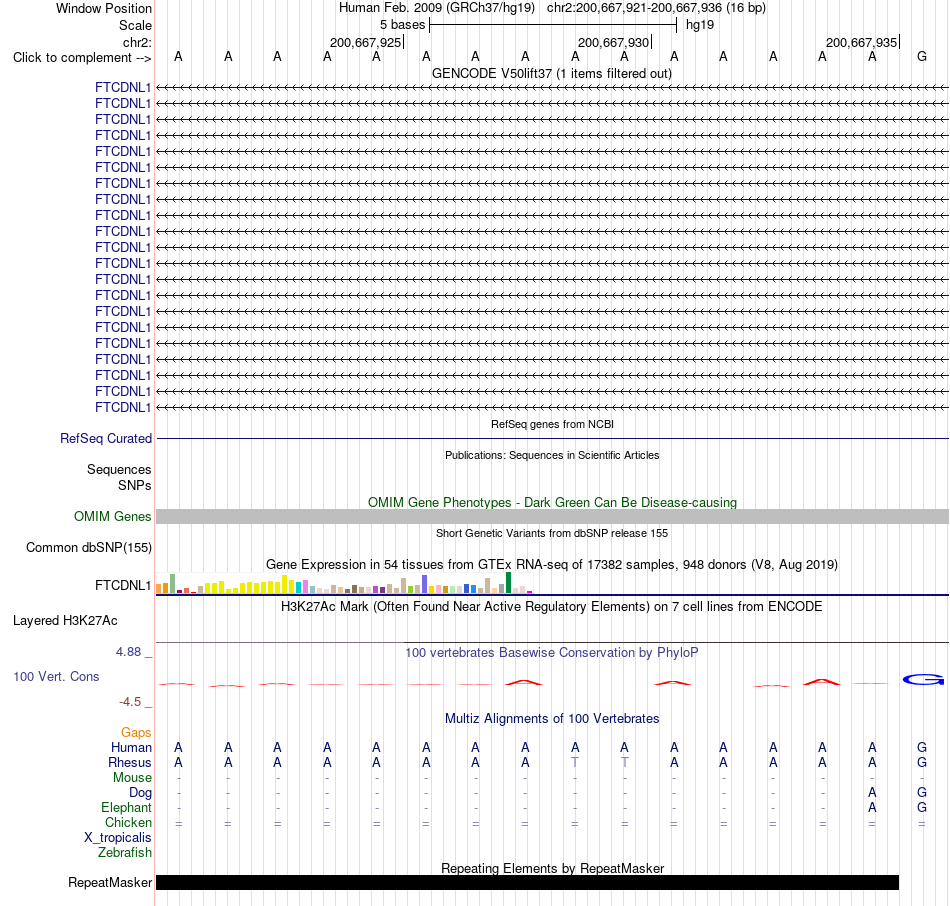The width and height of the screenshot is (950, 906).
Task: Select the "Zebrafish" alignment row label
Action: coord(125,852)
